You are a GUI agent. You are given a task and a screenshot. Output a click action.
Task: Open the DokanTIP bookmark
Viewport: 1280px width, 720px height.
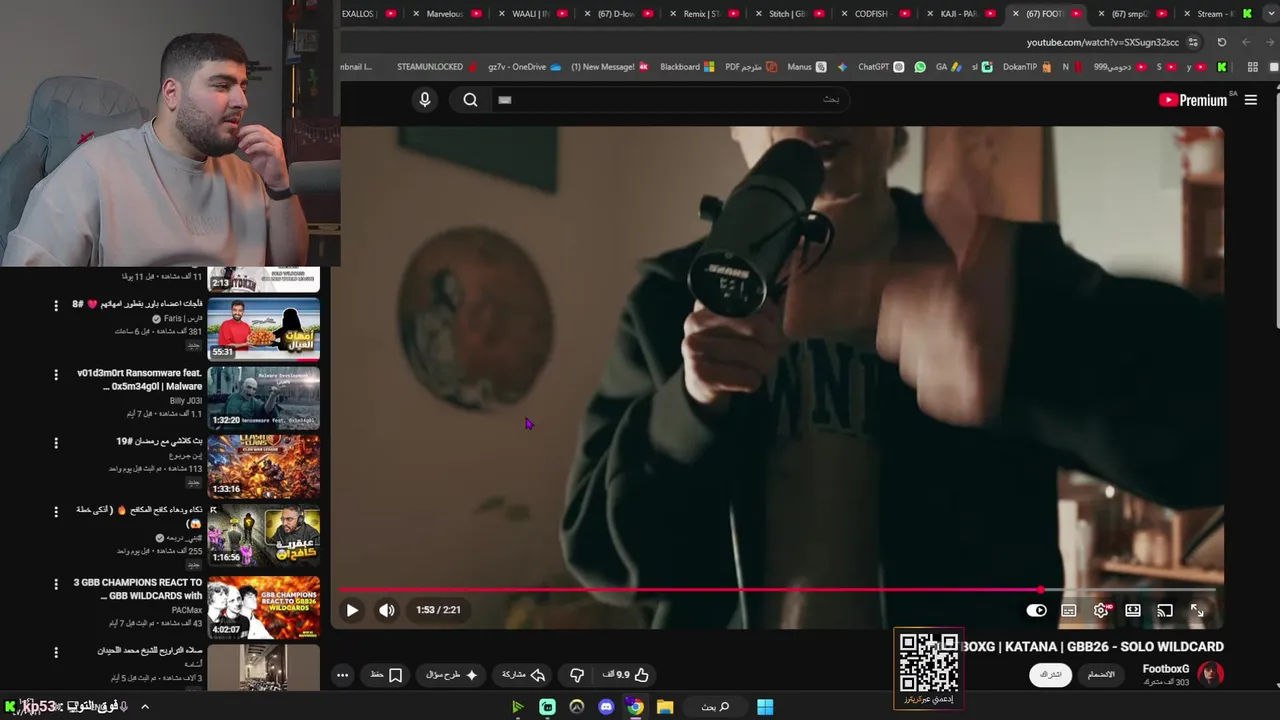(1026, 67)
